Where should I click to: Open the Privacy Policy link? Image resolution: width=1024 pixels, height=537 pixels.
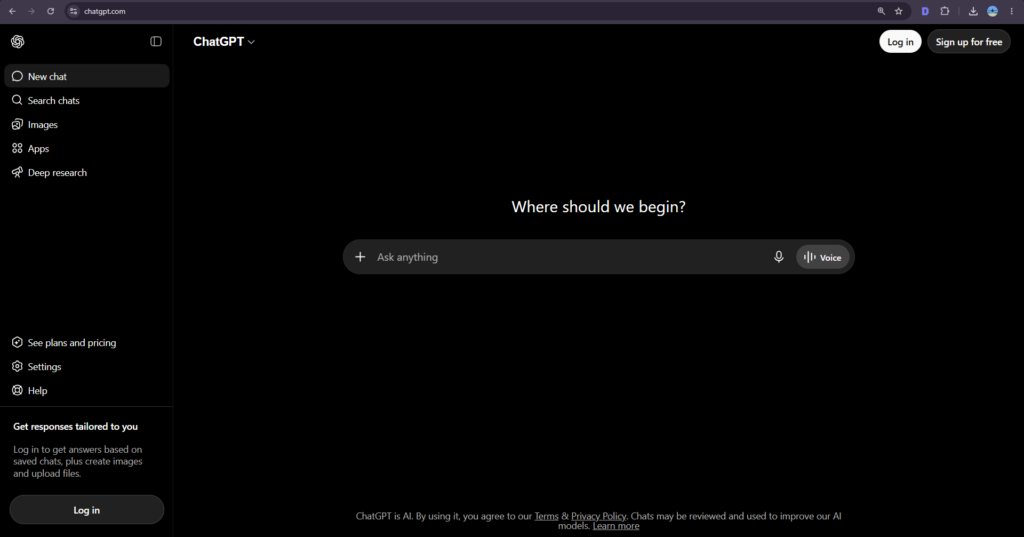pos(598,516)
